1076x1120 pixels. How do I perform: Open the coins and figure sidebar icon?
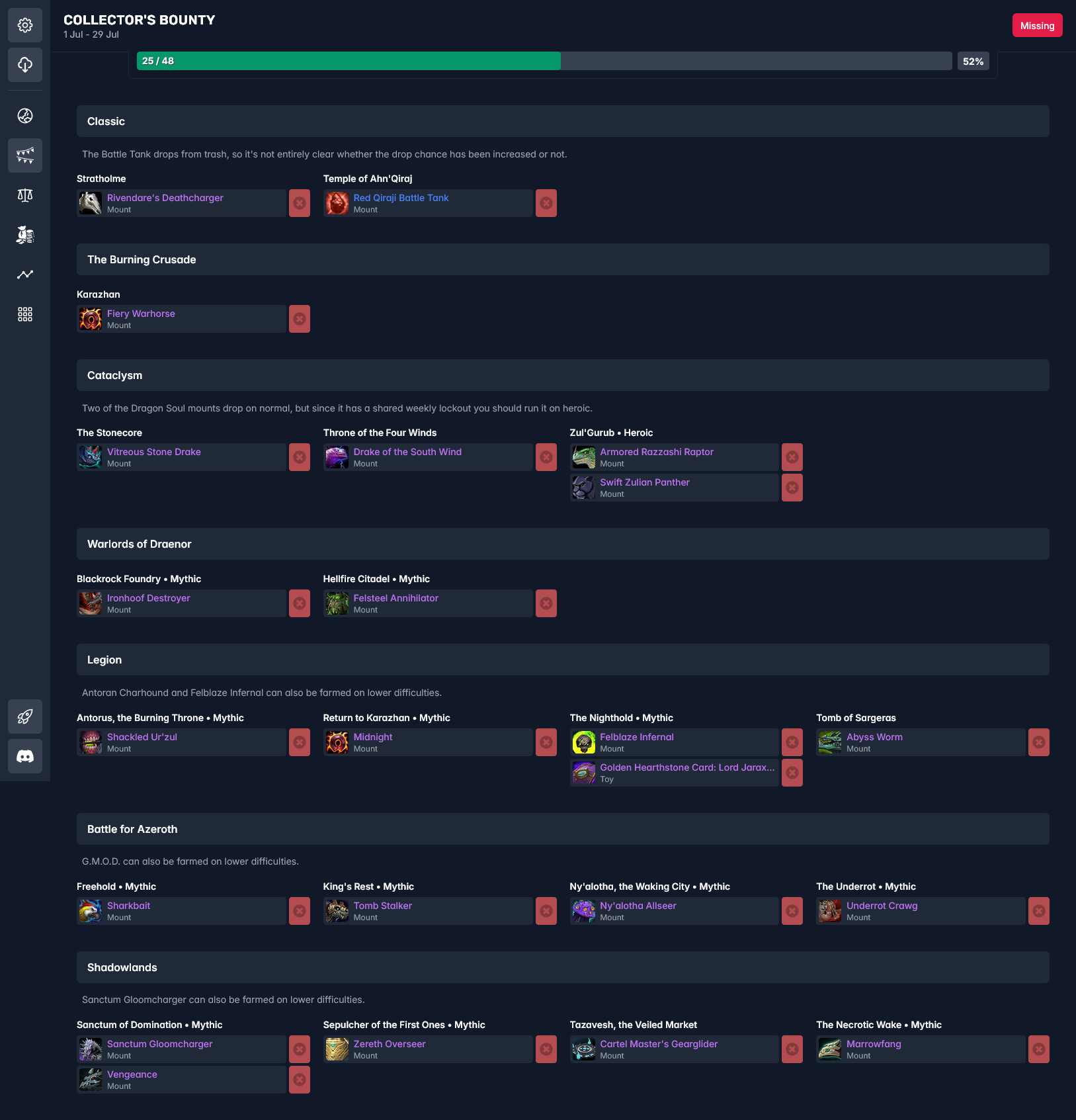click(x=25, y=235)
